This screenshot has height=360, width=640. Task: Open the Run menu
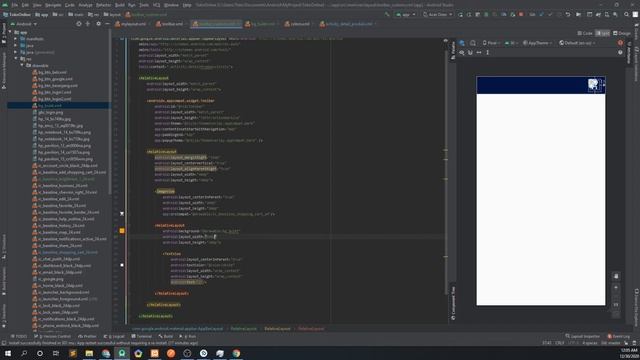tap(131, 5)
